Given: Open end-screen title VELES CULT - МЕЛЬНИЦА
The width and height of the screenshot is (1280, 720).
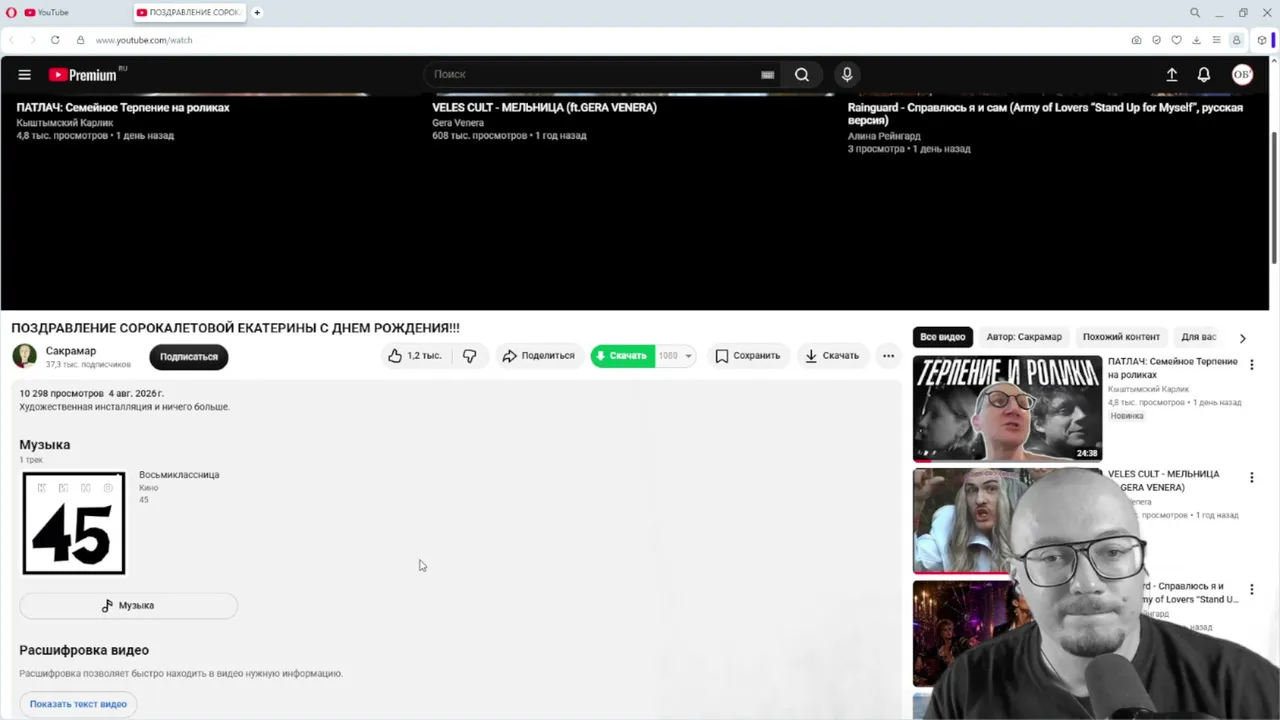Looking at the screenshot, I should (544, 107).
